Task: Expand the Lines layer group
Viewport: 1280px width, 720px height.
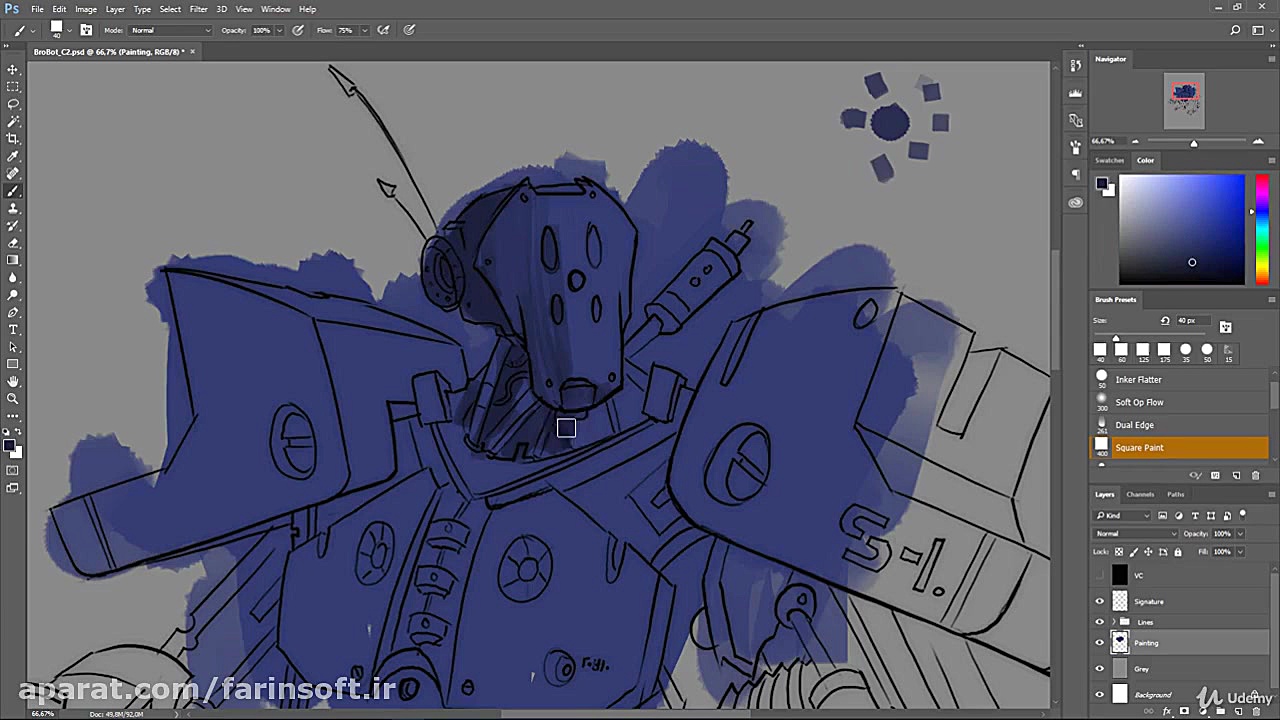Action: coord(1113,622)
